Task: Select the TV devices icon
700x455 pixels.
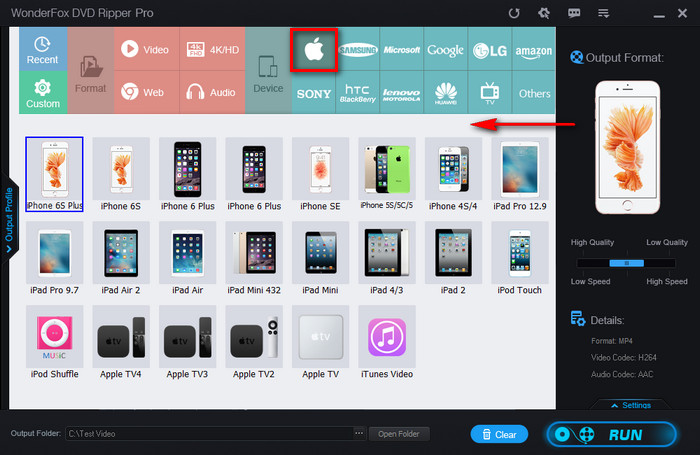Action: pyautogui.click(x=490, y=92)
